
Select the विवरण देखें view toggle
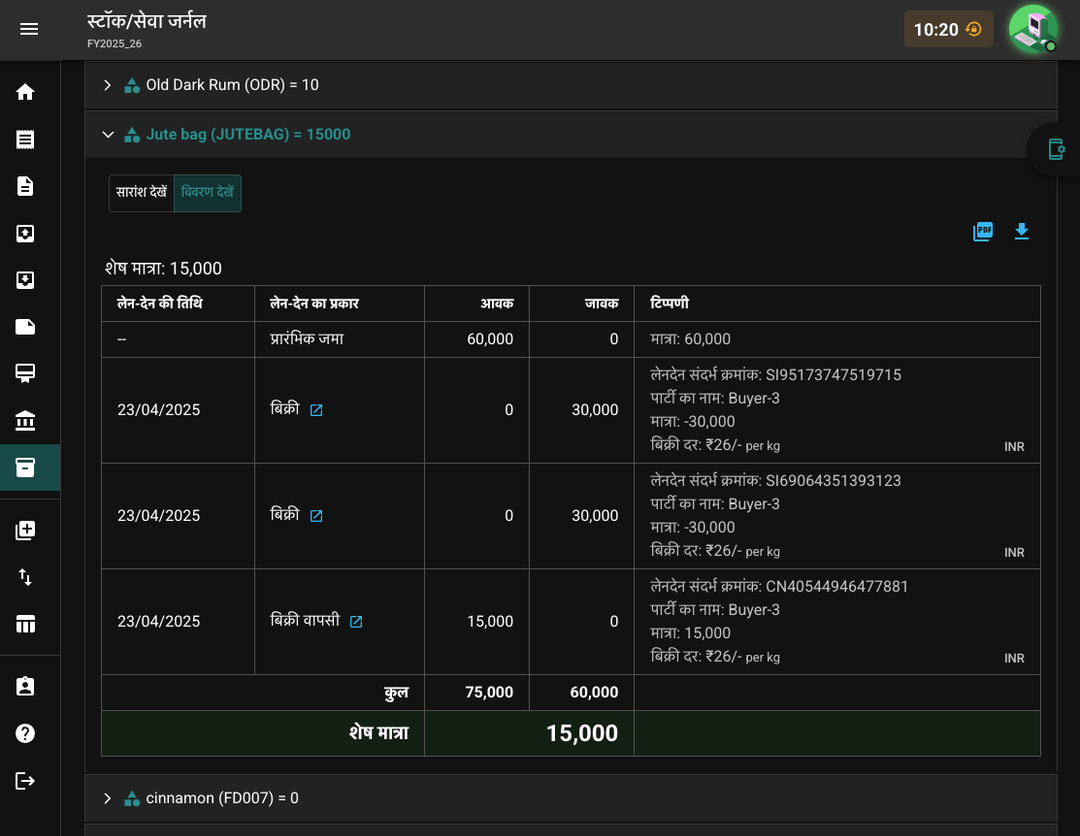point(207,192)
